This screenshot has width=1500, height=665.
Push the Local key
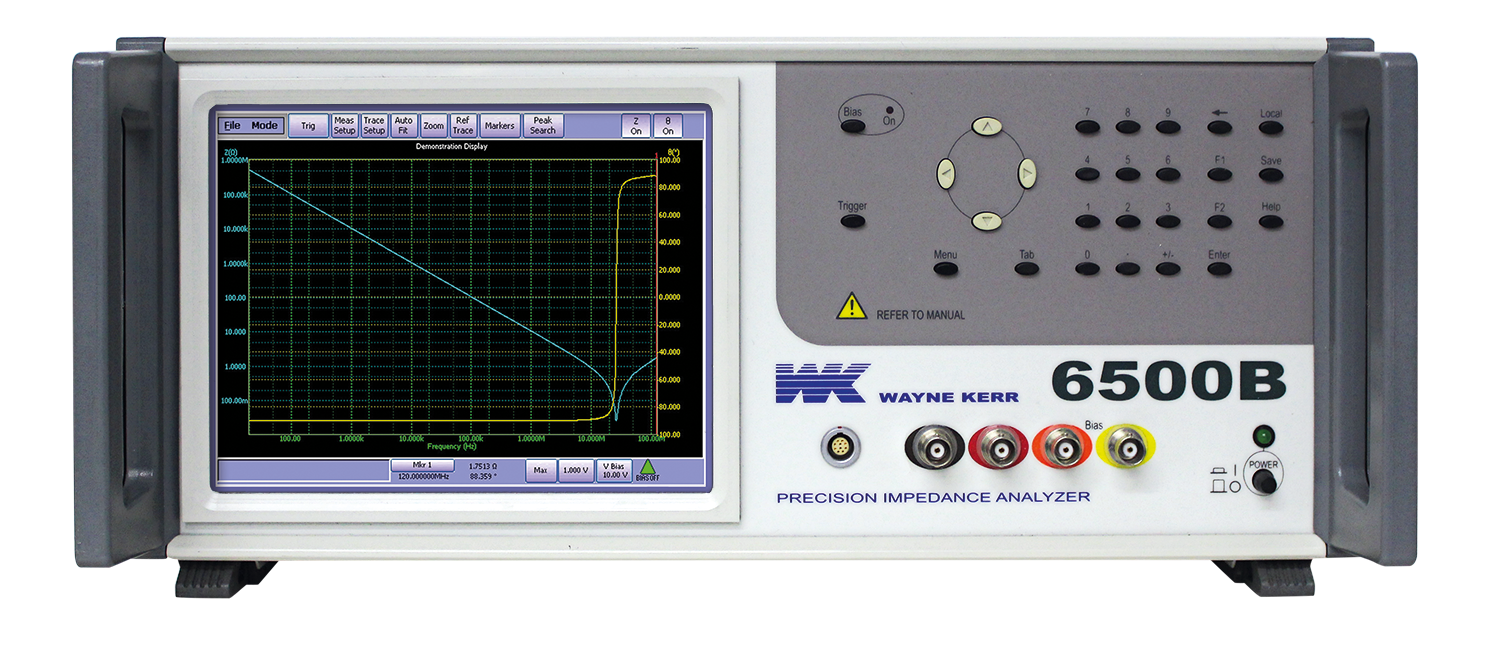[1271, 127]
